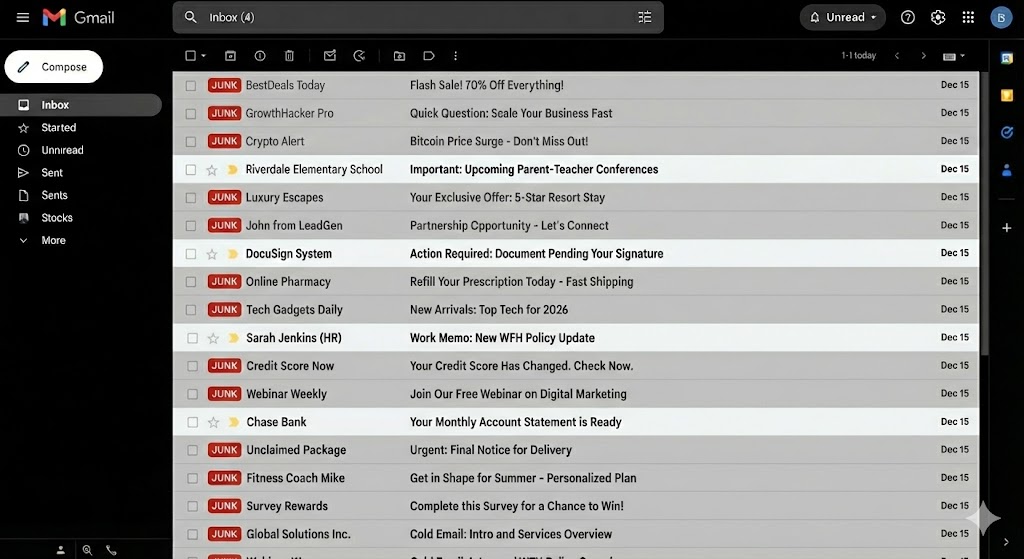Go to older messages arrow
1024x559 pixels.
click(x=923, y=56)
